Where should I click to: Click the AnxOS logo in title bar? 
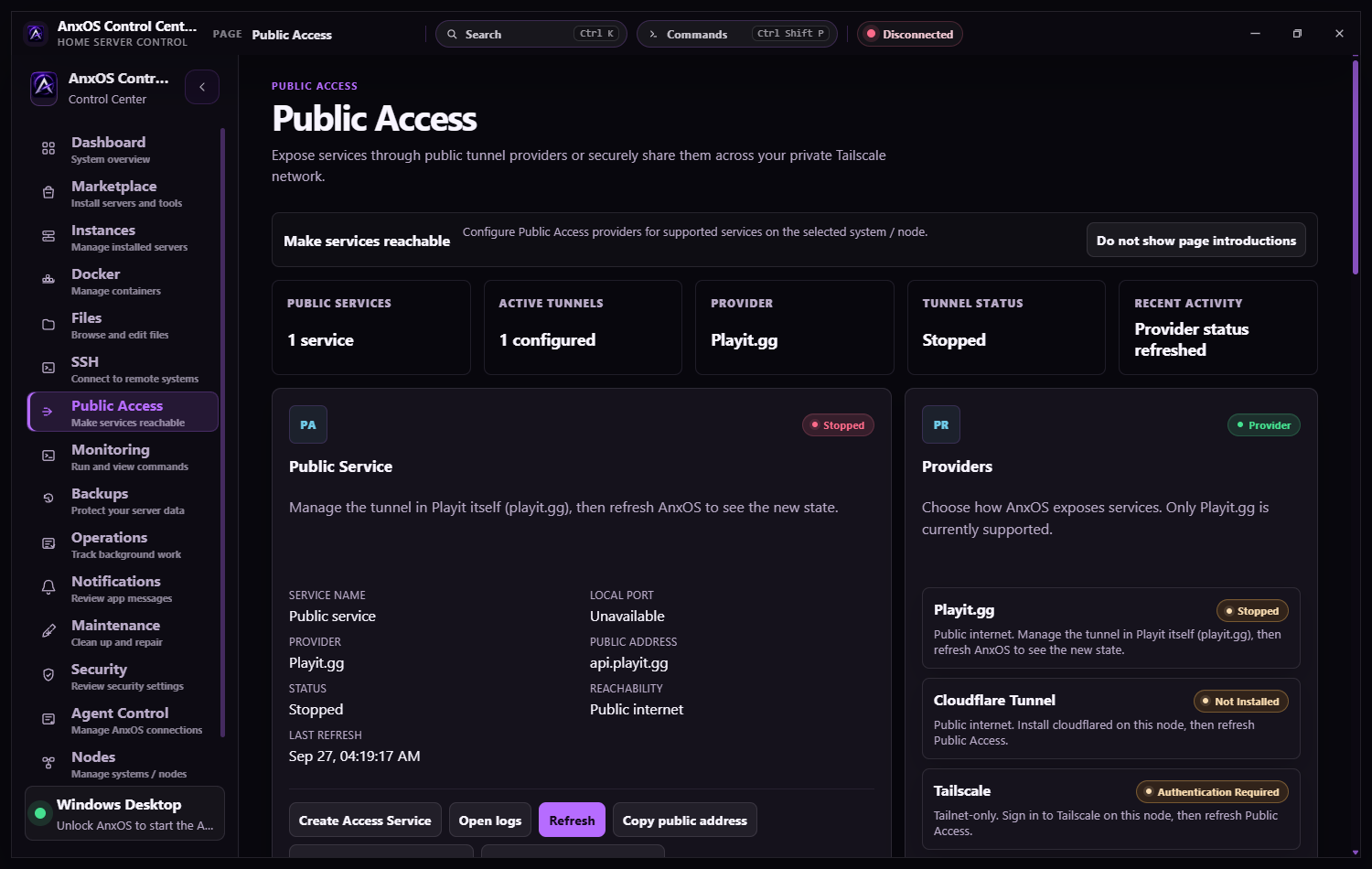36,34
